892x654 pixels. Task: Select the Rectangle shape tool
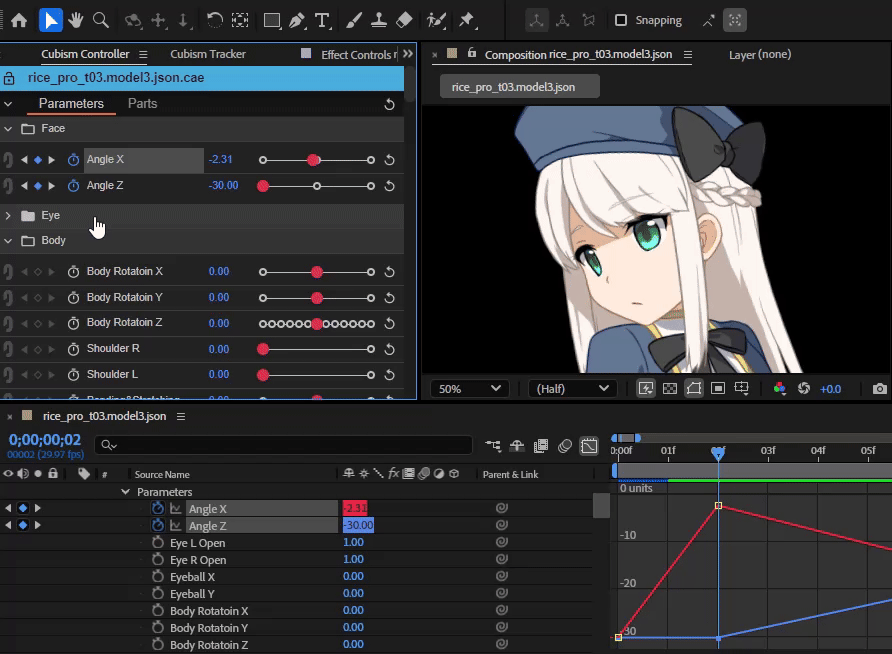[272, 20]
